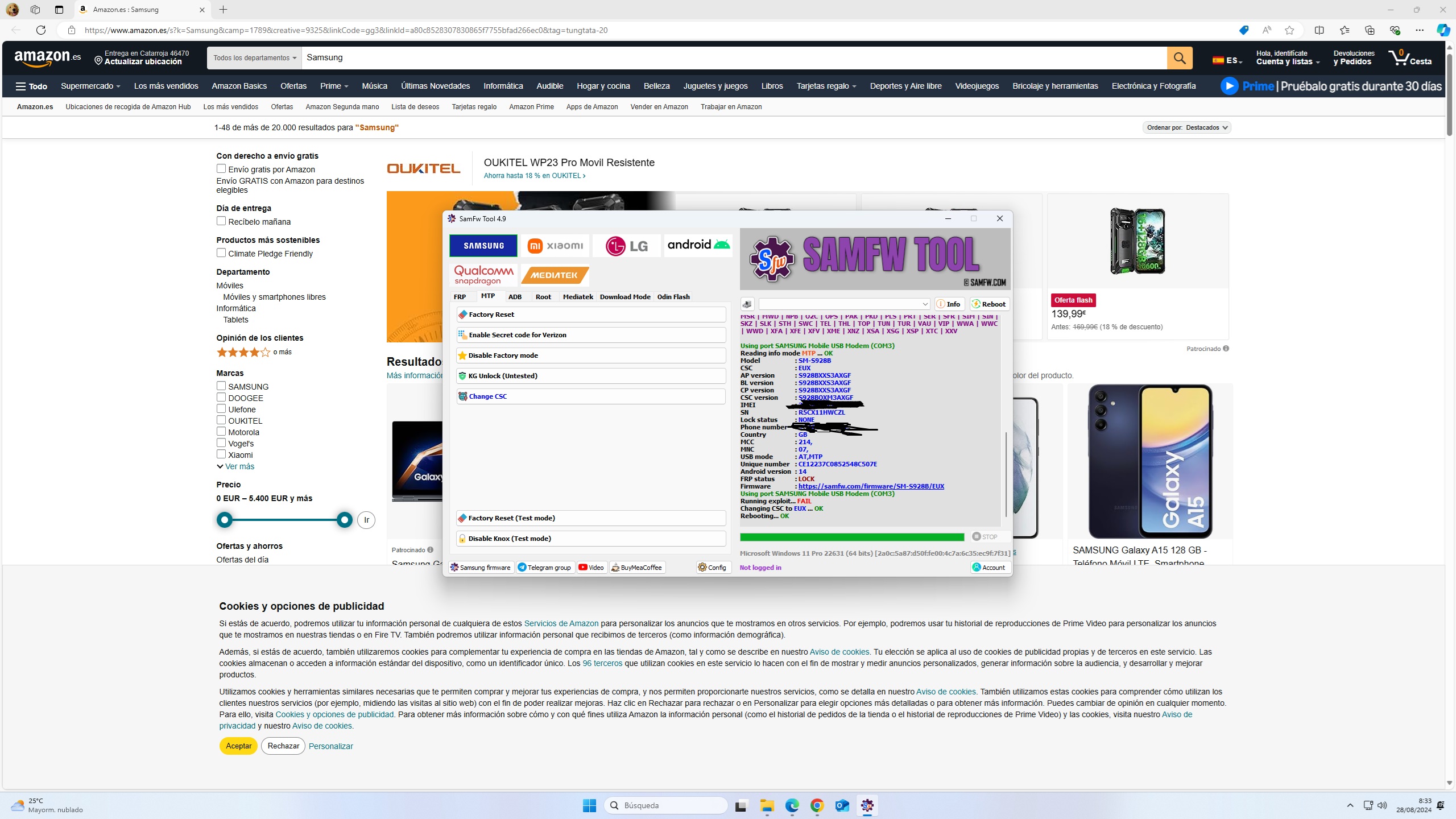The width and height of the screenshot is (1456, 819).
Task: Tick the Climate Pledge Friendly checkbox
Action: point(221,253)
